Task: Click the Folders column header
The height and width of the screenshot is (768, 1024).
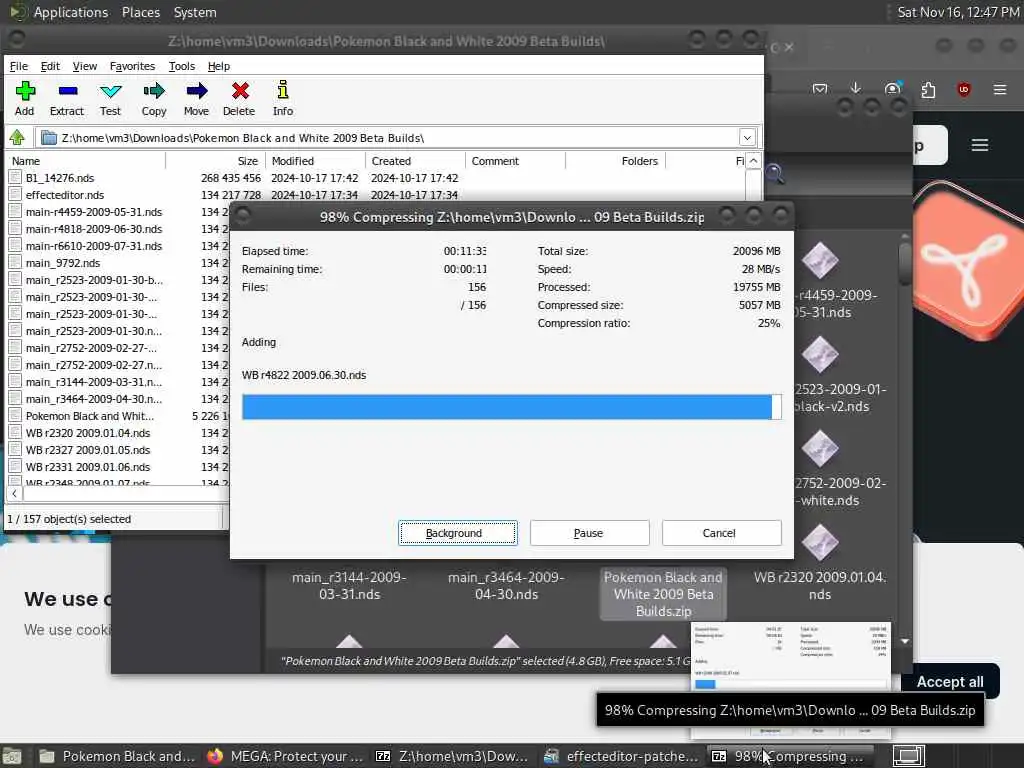Action: pos(615,161)
